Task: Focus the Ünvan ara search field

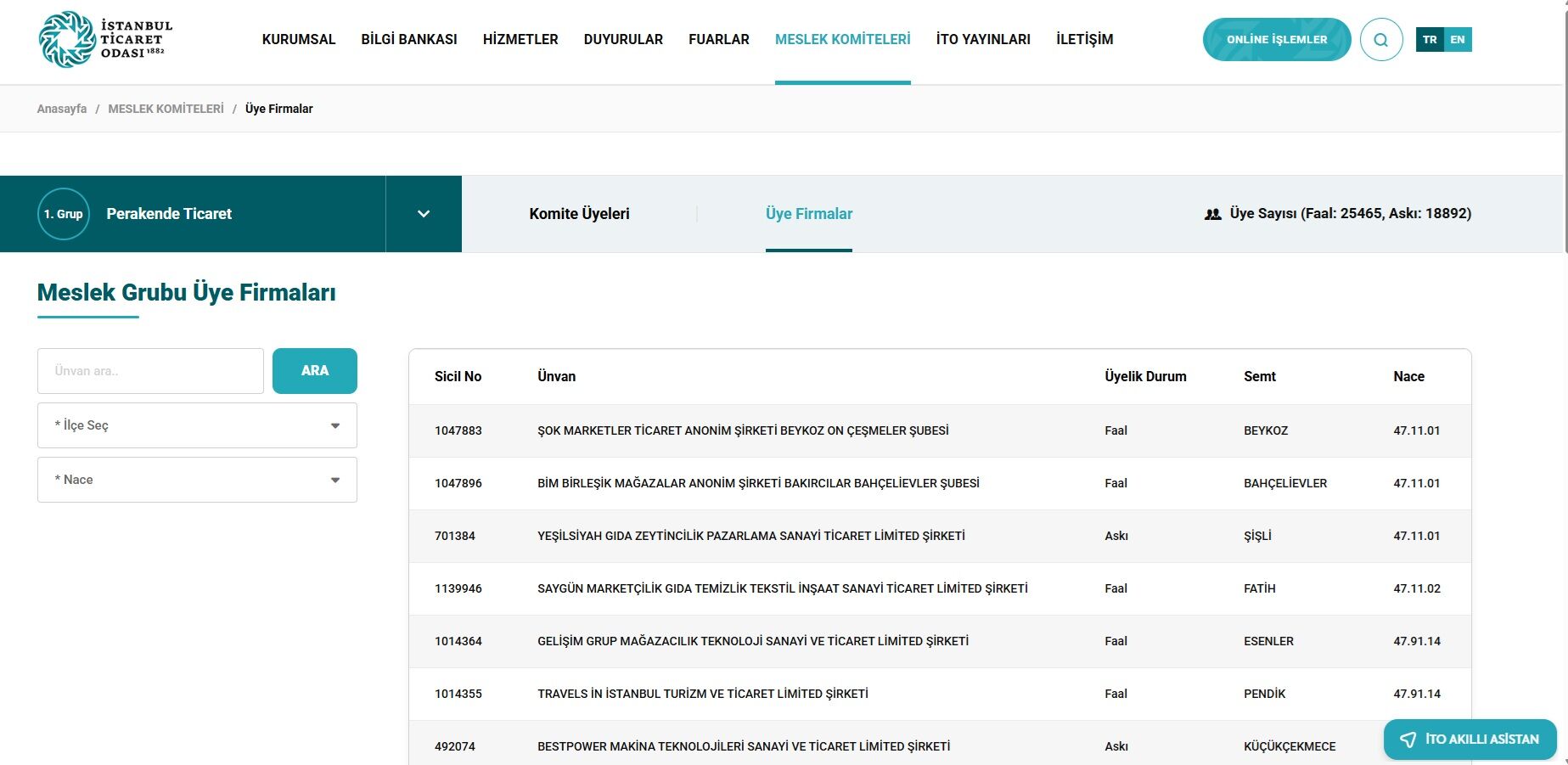Action: tap(151, 371)
